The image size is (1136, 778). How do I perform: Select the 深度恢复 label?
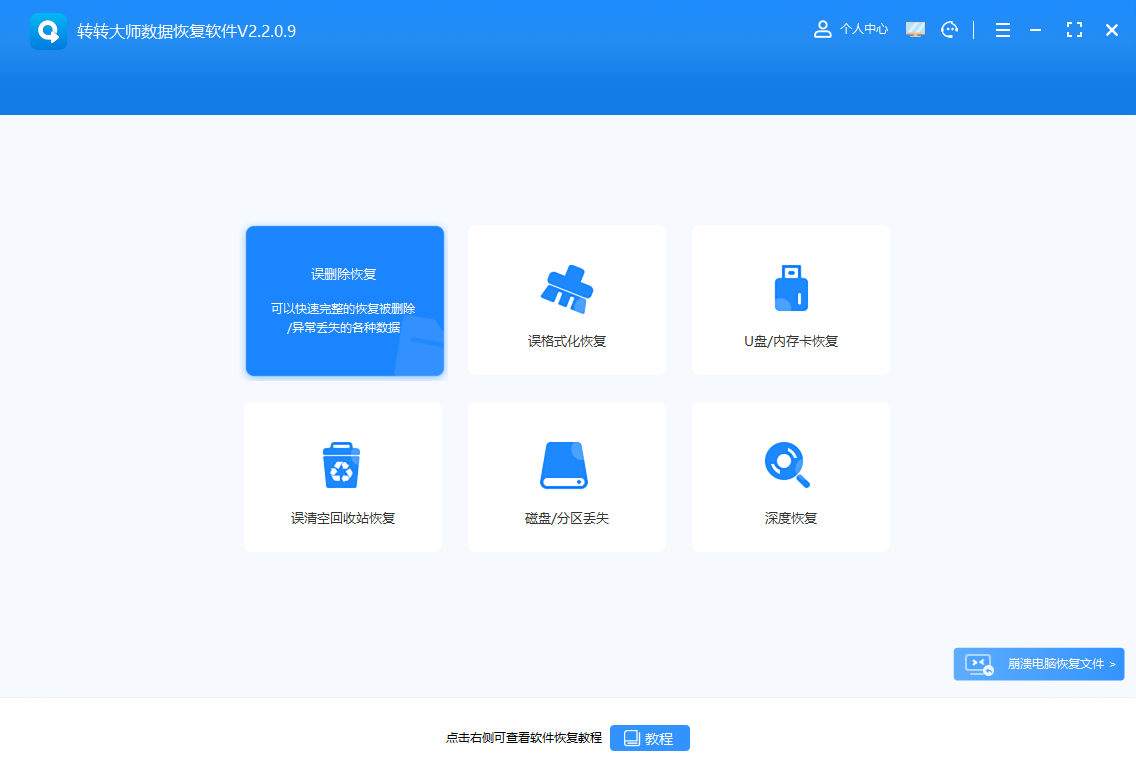(791, 518)
